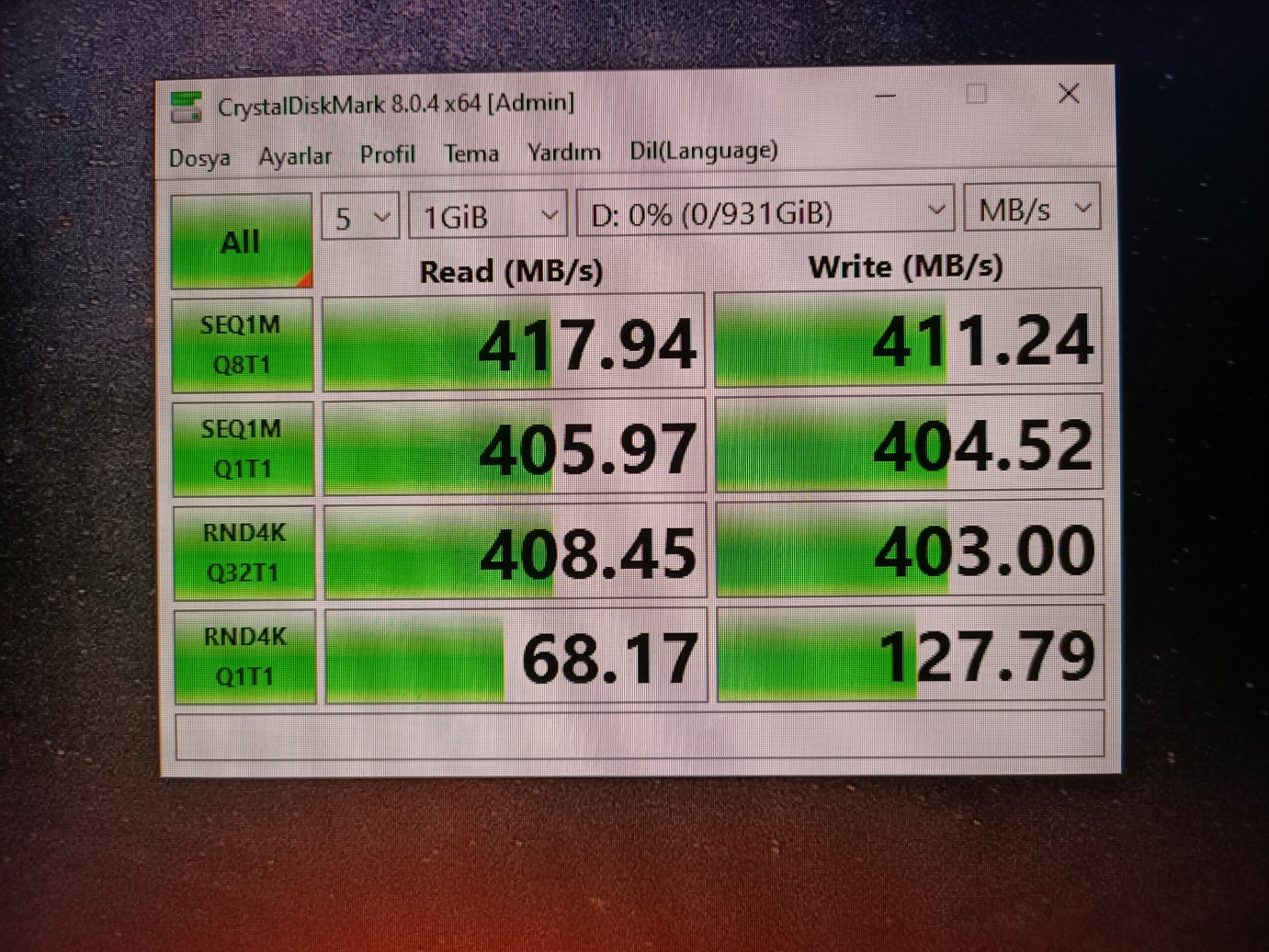Image resolution: width=1269 pixels, height=952 pixels.
Task: Open the Profil menu
Action: (x=387, y=154)
